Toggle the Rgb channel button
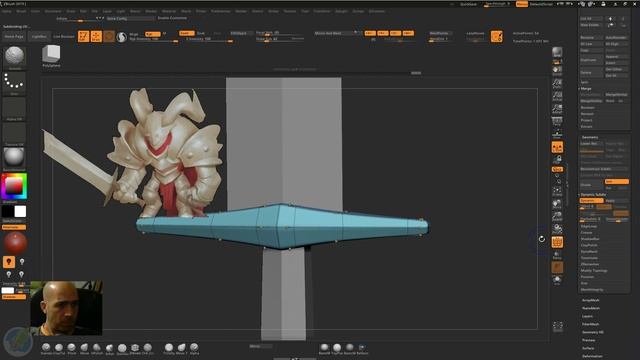 152,34
